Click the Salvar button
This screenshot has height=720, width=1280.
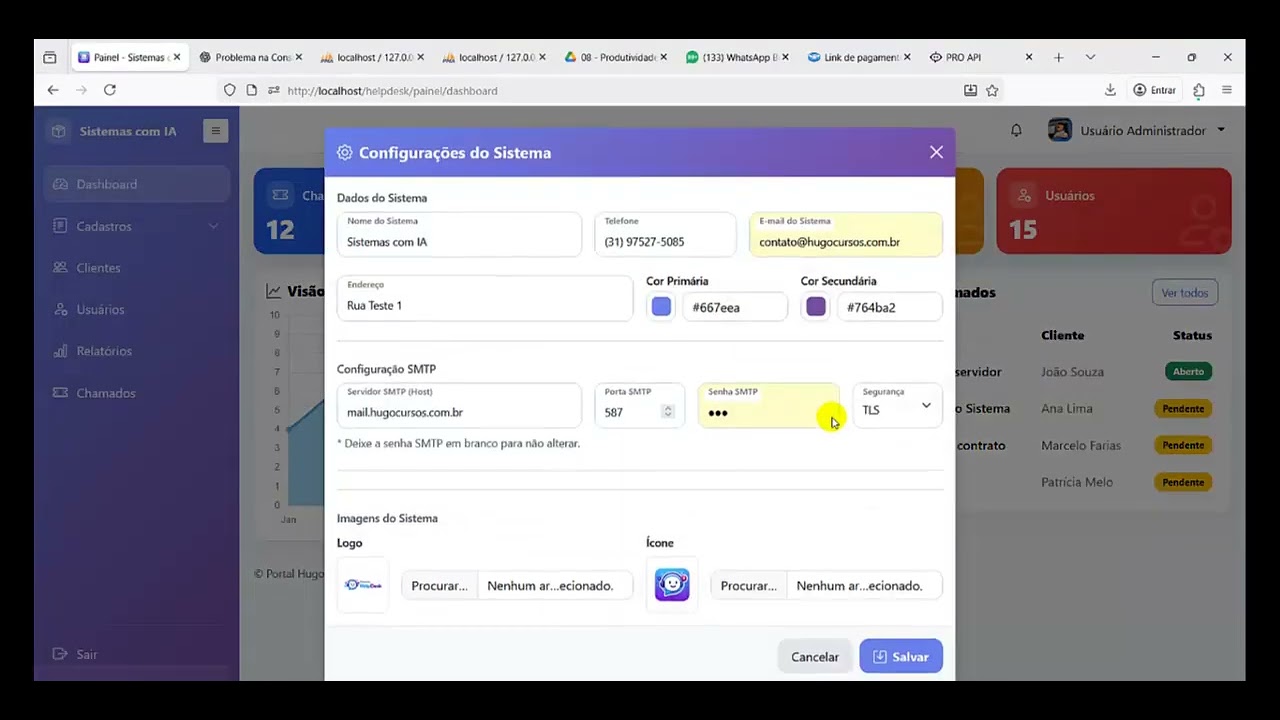901,656
